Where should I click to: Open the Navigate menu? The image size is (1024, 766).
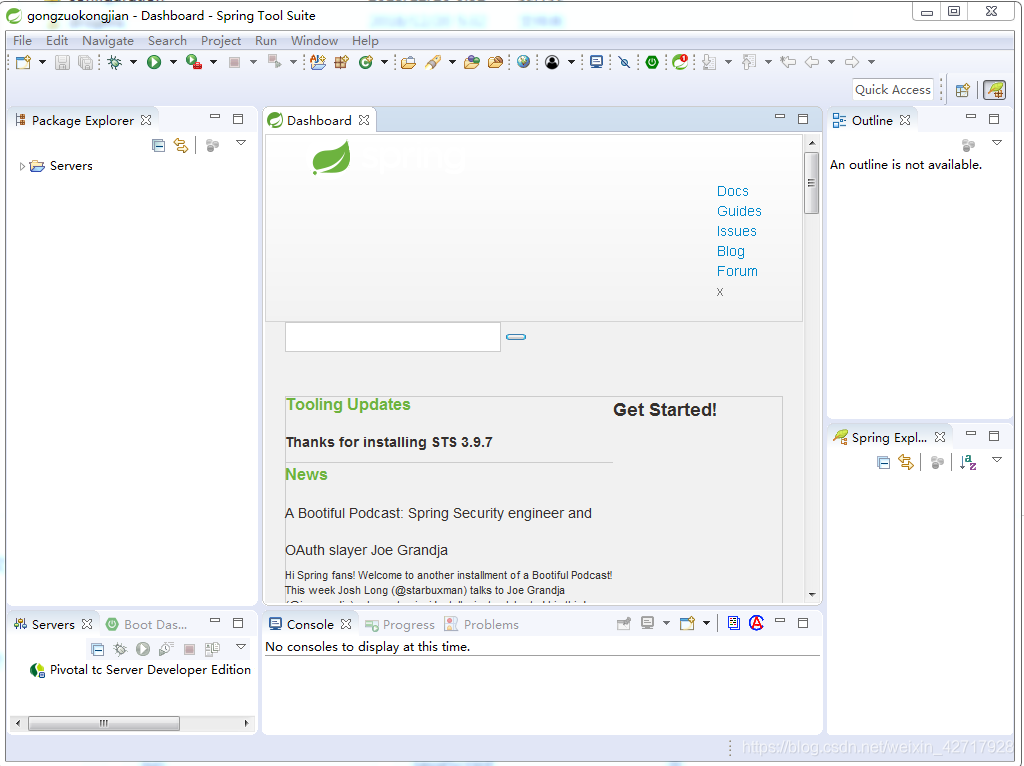(x=108, y=40)
